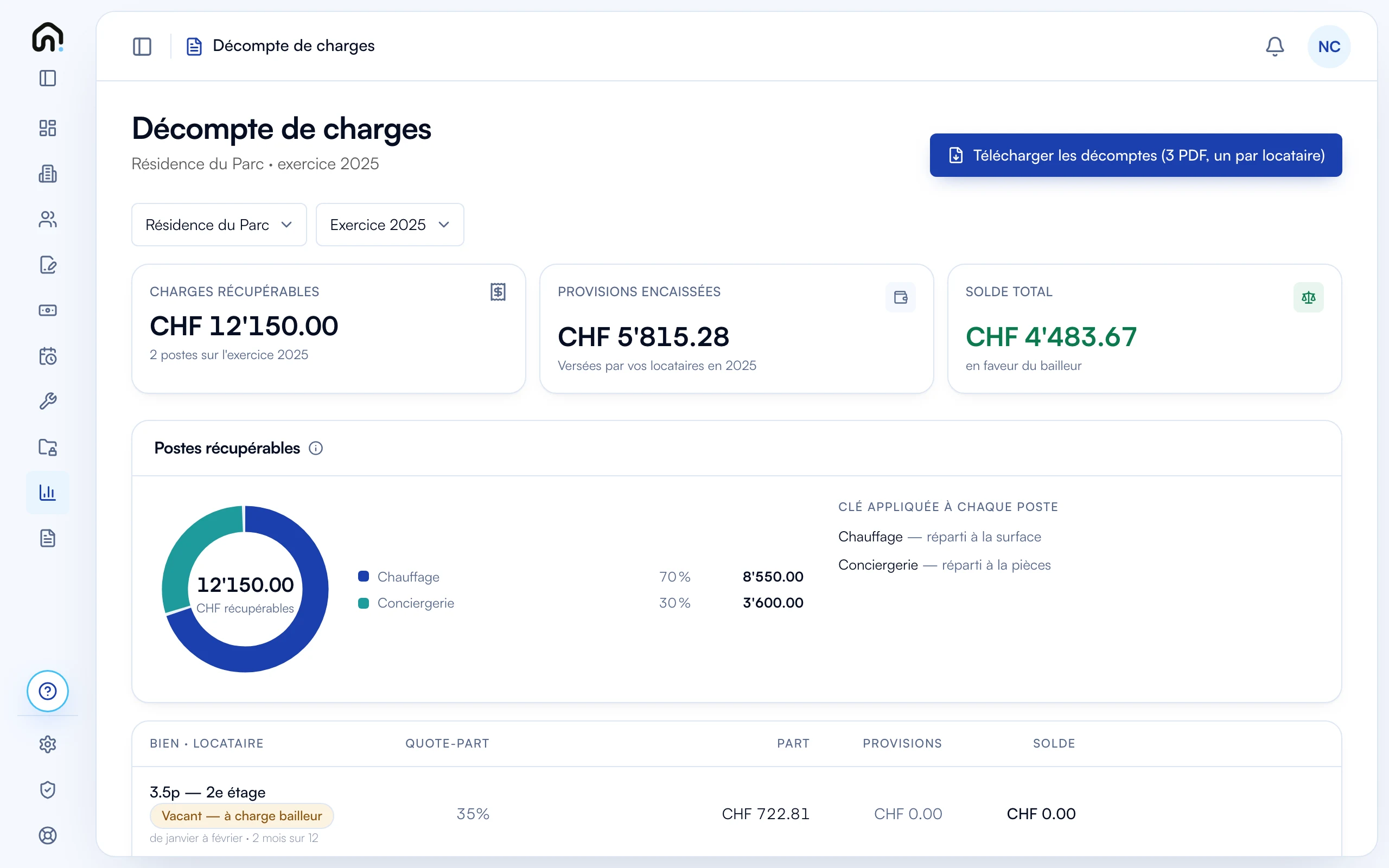Viewport: 1389px width, 868px height.
Task: Open the payments banknote icon
Action: [x=48, y=310]
